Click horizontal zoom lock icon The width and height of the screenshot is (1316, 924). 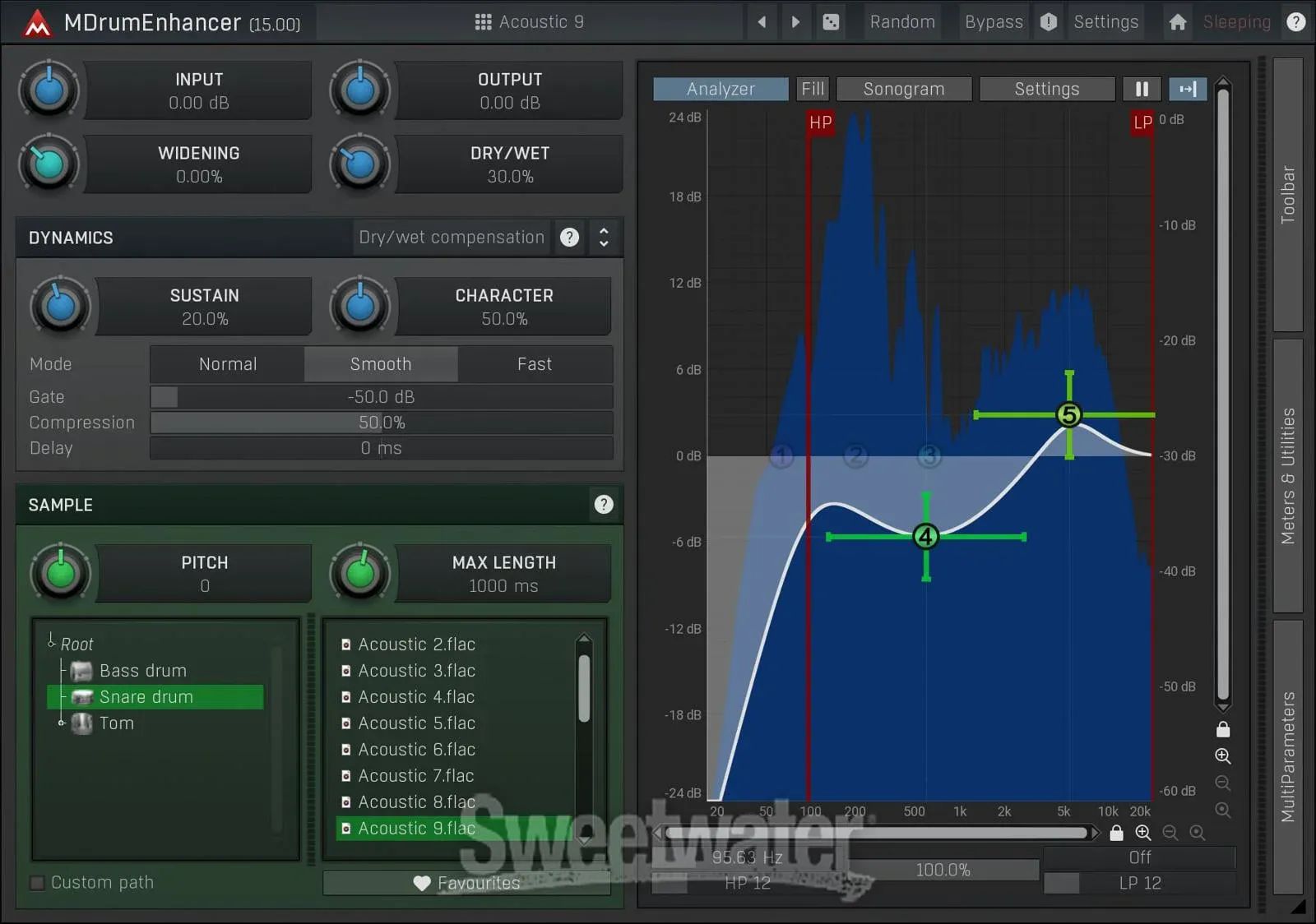(x=1116, y=833)
